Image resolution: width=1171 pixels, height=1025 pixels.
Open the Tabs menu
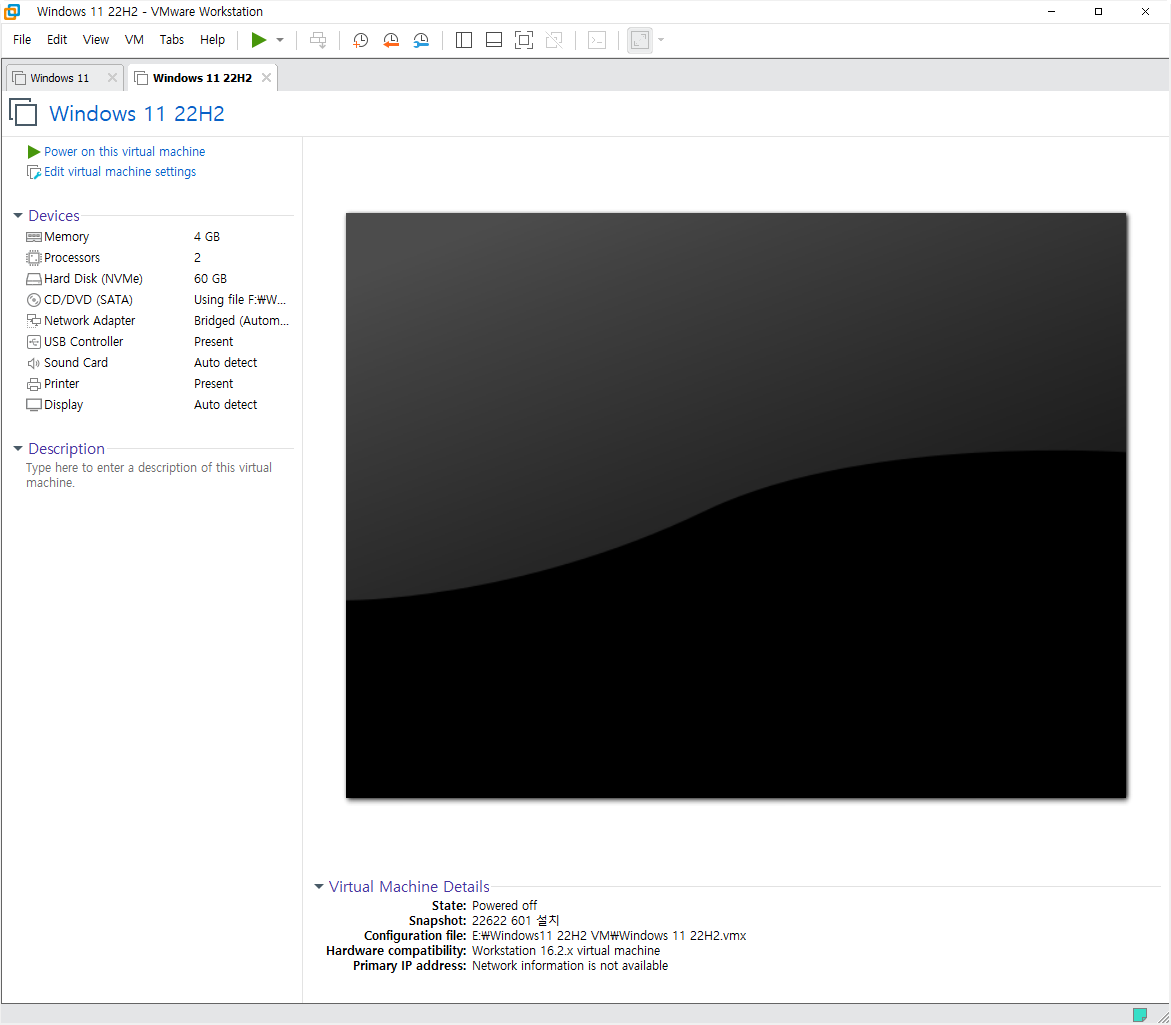[171, 40]
